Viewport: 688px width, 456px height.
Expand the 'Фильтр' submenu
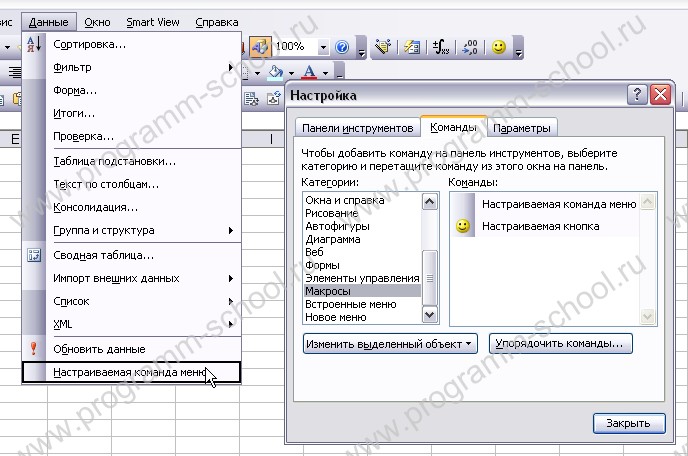(x=140, y=68)
